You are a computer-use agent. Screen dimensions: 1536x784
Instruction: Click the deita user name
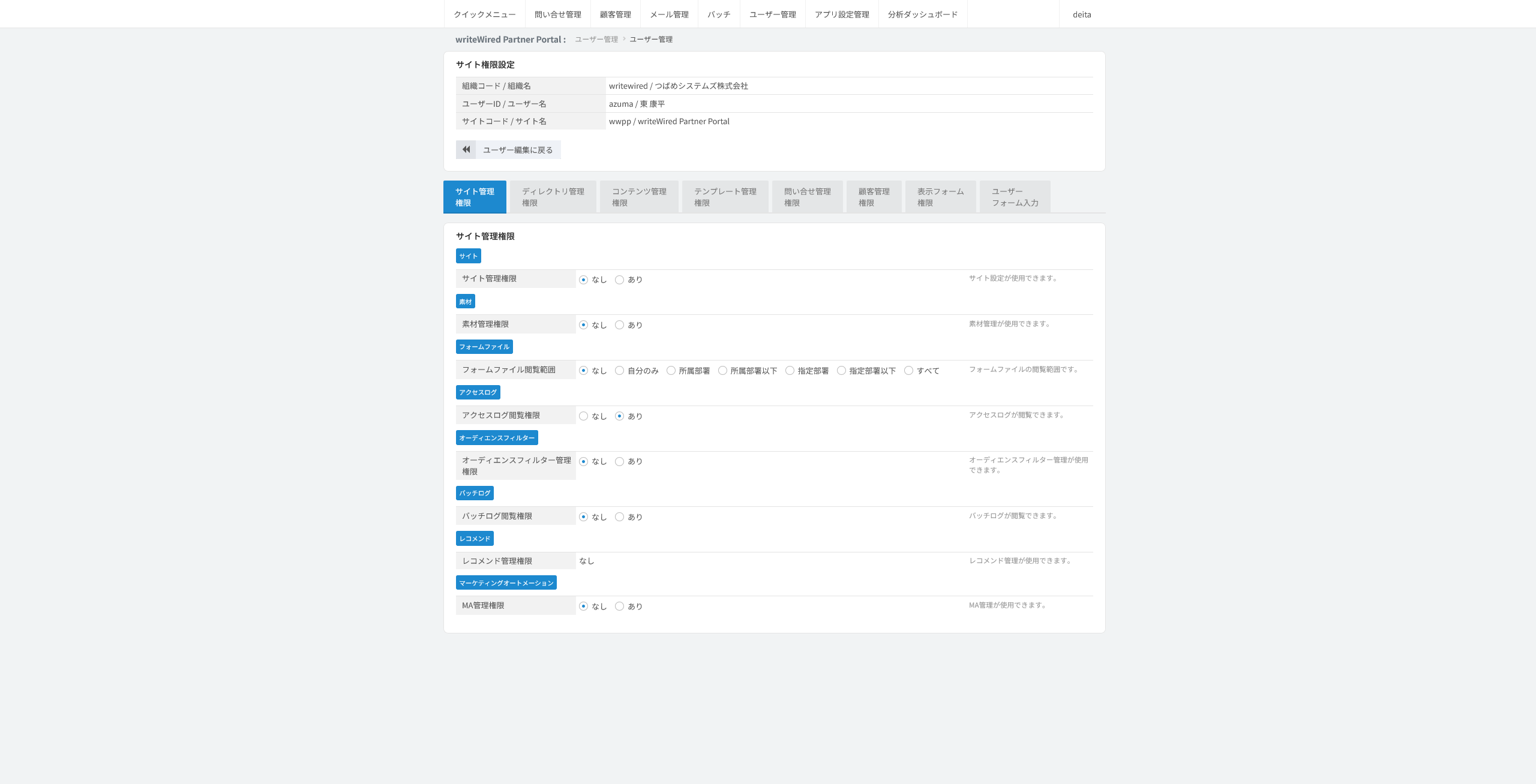1082,14
